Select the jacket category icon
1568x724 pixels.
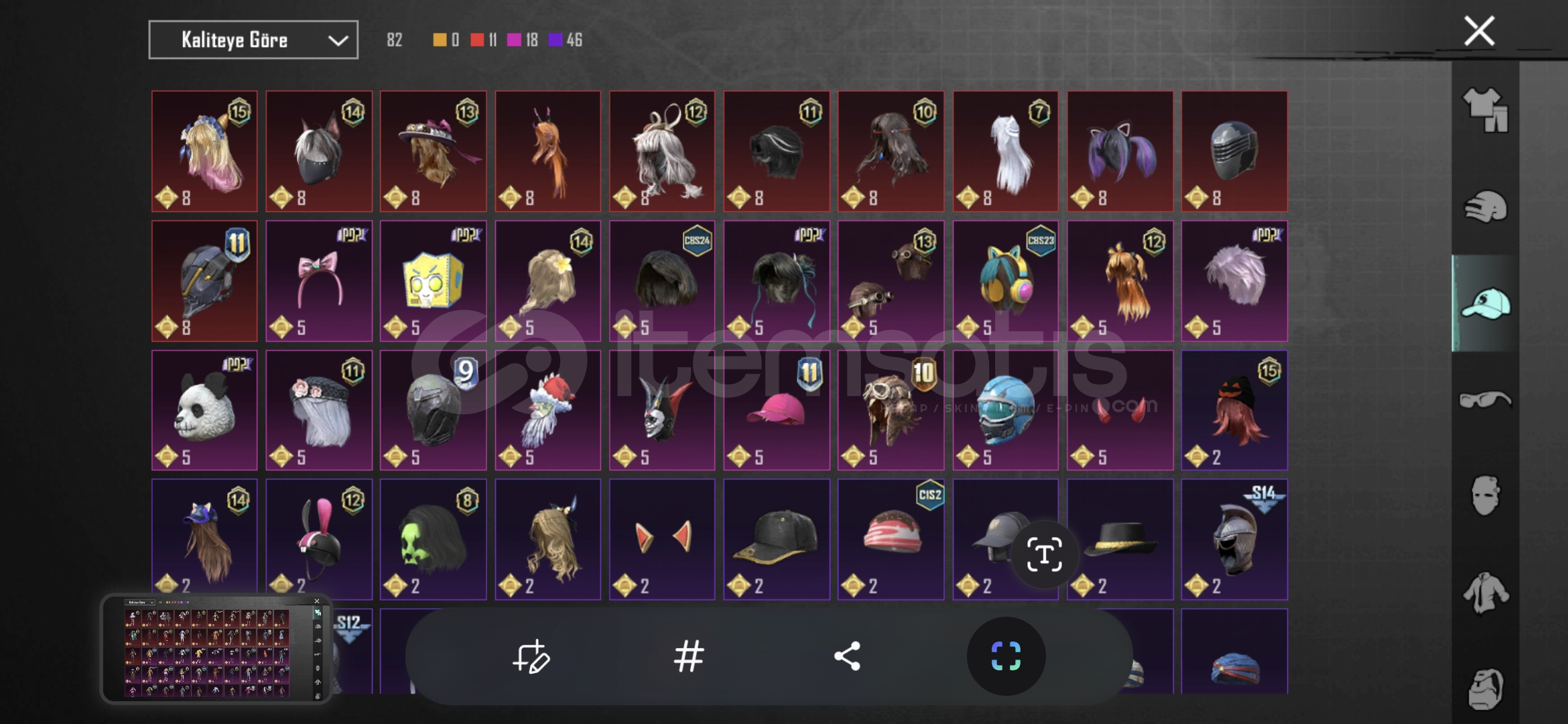[x=1486, y=593]
